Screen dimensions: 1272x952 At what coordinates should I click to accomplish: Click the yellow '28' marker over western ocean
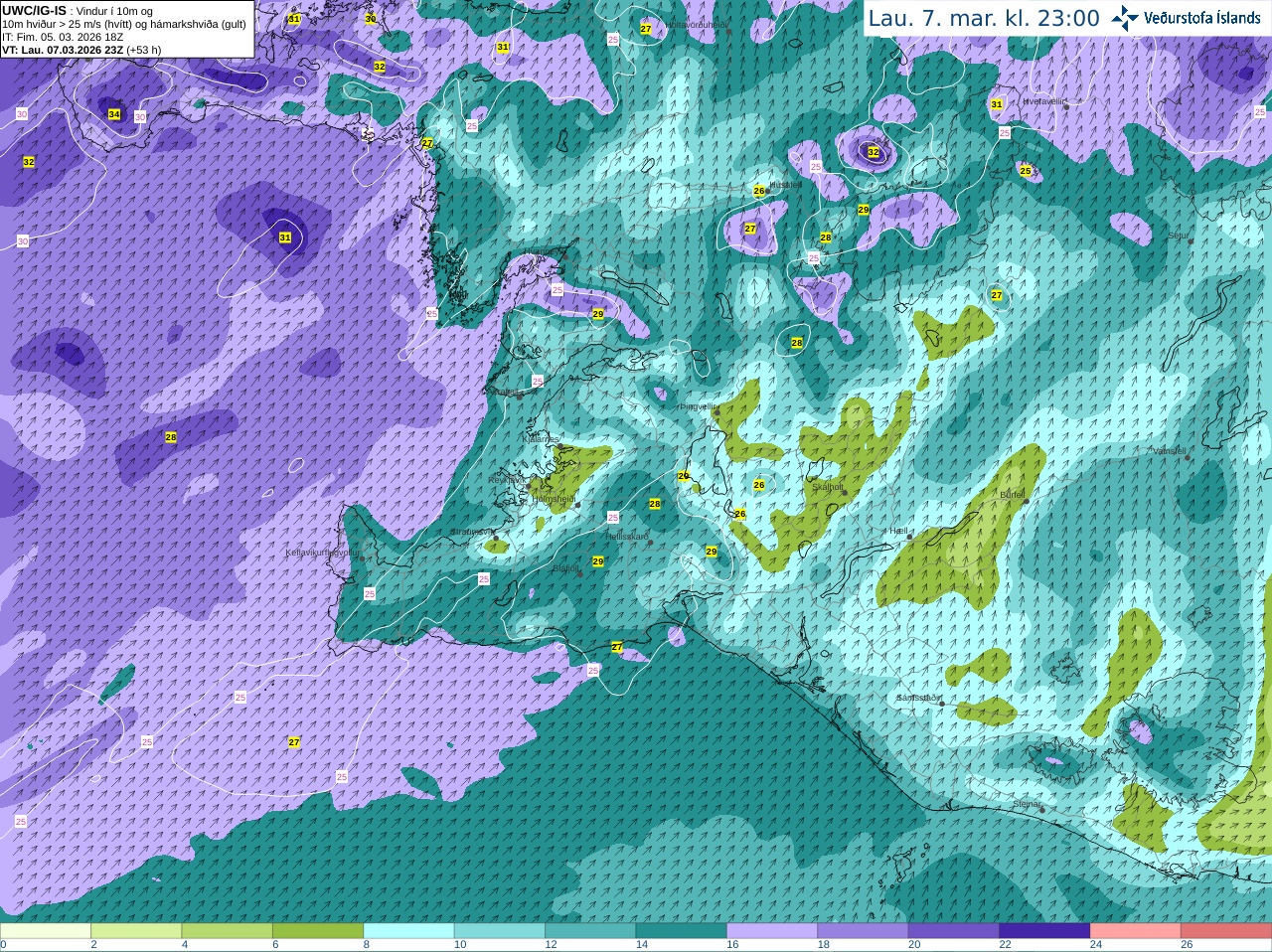171,437
